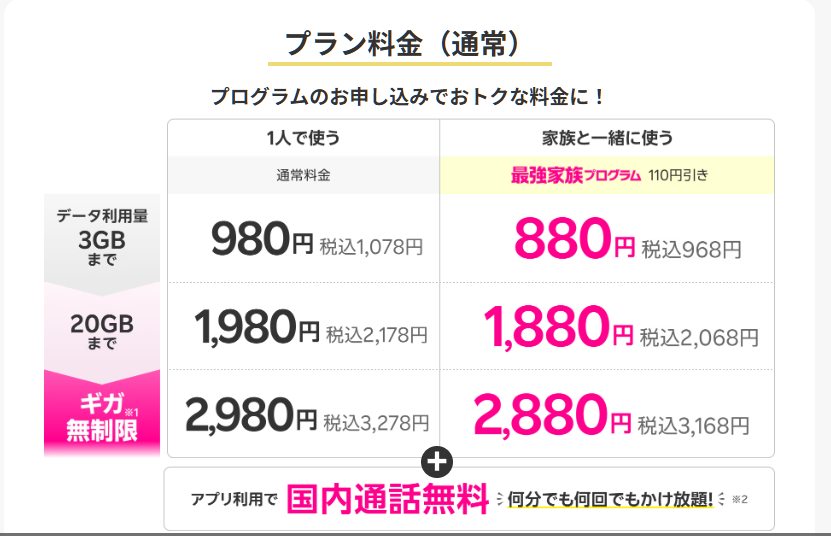Click the black plus circle icon
The image size is (831, 536).
[x=437, y=462]
